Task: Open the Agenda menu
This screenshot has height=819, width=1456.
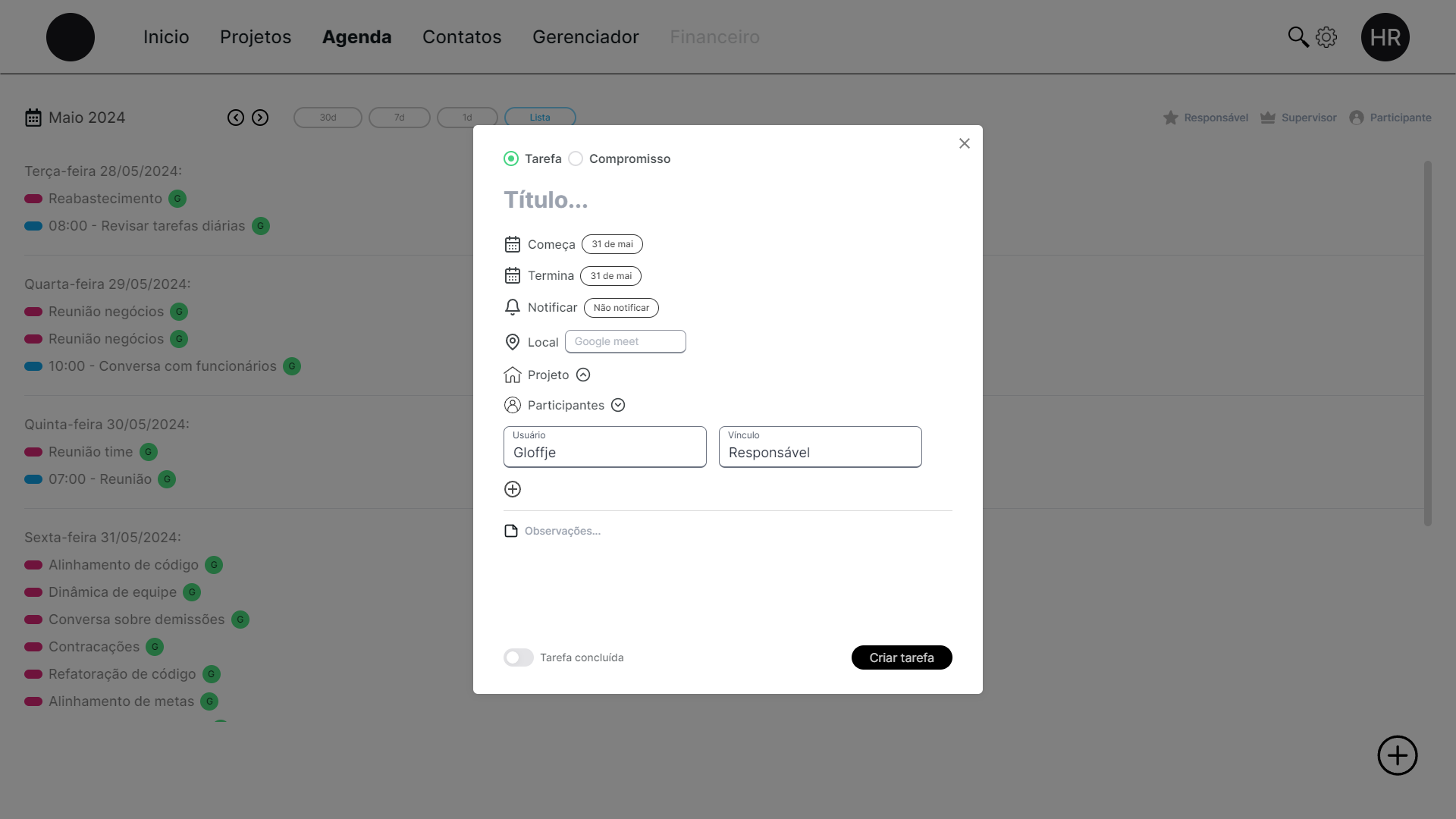Action: [x=357, y=37]
